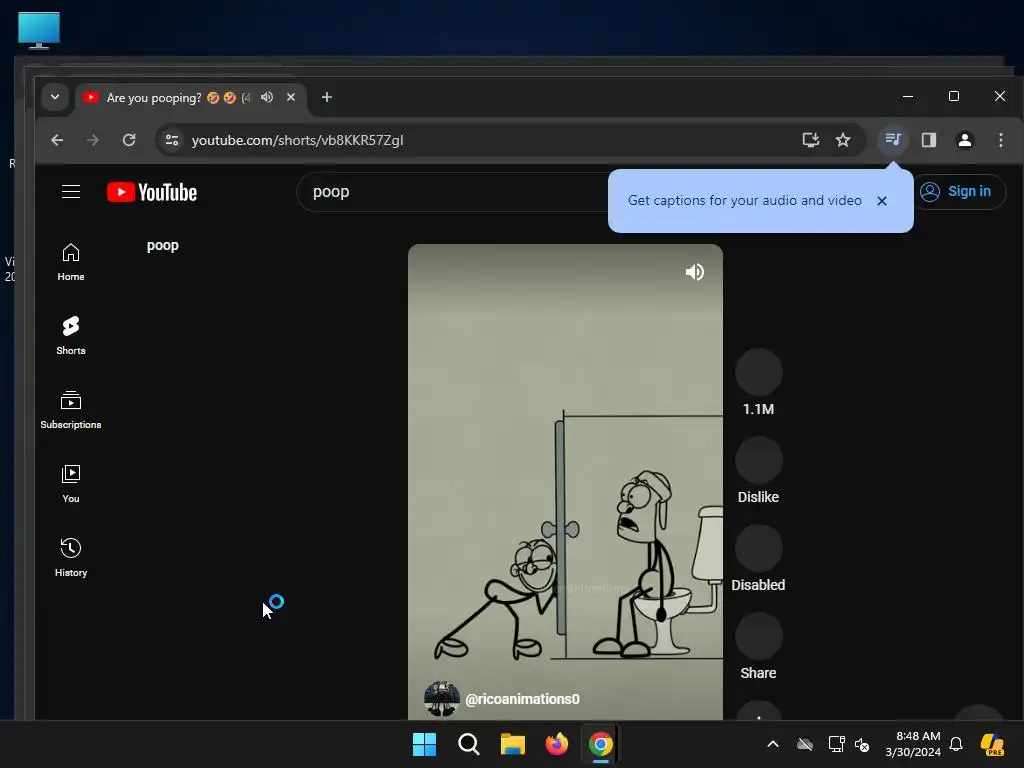The image size is (1024, 768).
Task: Share the Short video
Action: (x=758, y=637)
